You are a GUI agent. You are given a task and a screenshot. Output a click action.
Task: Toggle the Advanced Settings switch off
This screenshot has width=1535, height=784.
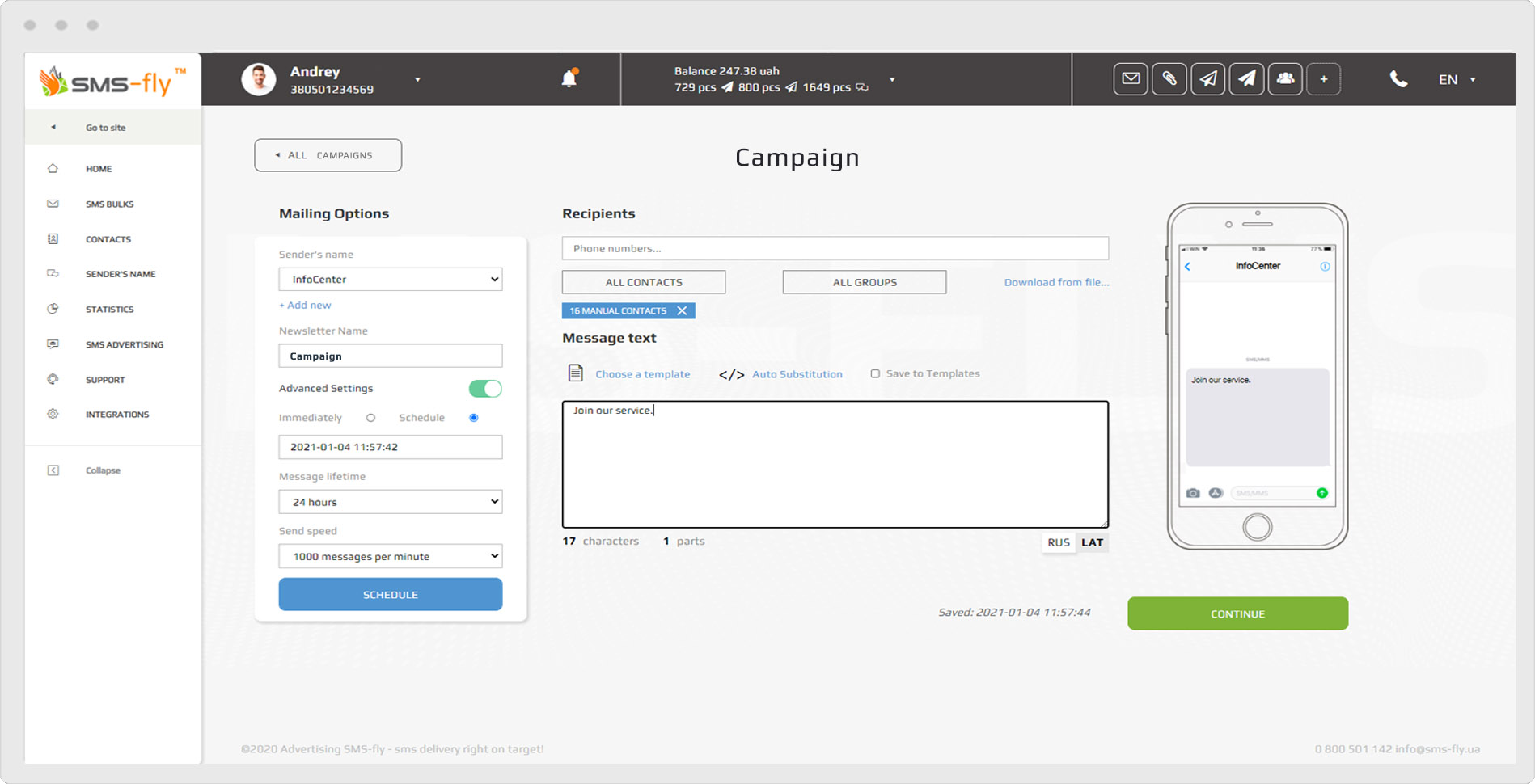click(485, 389)
